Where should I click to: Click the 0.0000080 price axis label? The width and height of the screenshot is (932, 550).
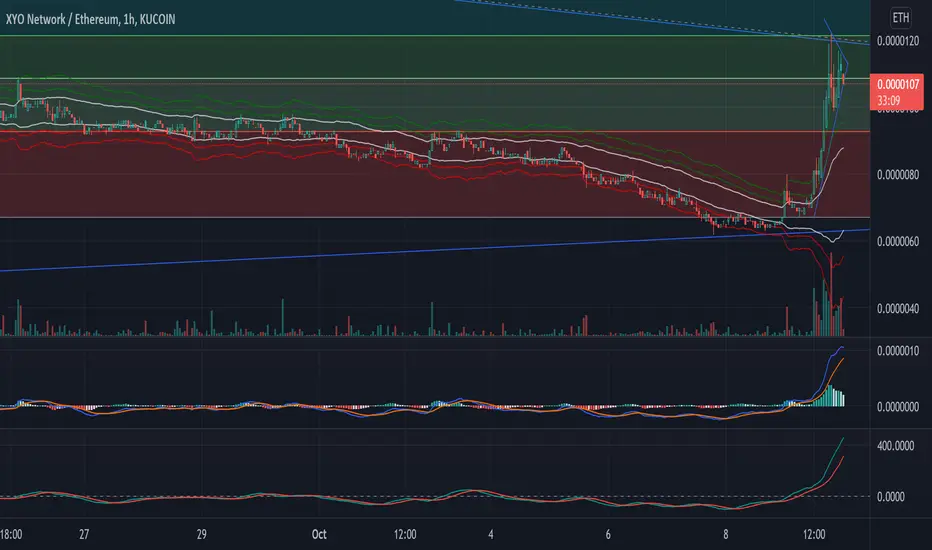[898, 175]
